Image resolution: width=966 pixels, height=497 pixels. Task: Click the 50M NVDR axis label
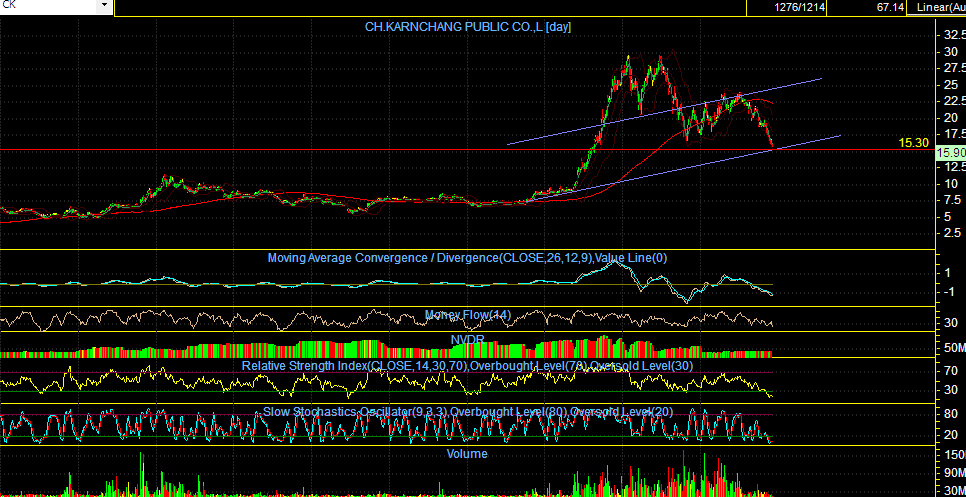(954, 349)
